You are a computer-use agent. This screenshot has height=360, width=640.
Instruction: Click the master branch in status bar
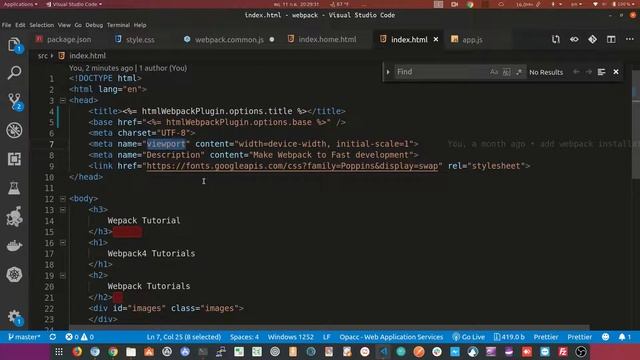click(x=24, y=337)
